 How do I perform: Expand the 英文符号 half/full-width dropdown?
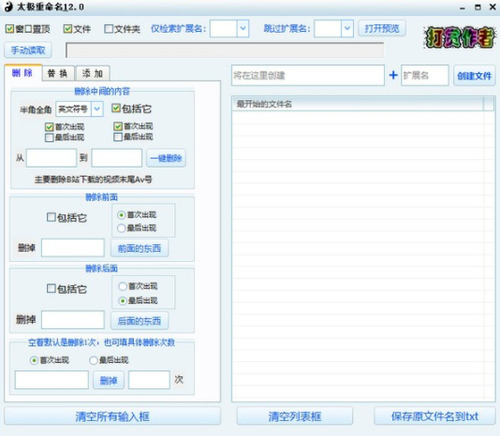(97, 109)
